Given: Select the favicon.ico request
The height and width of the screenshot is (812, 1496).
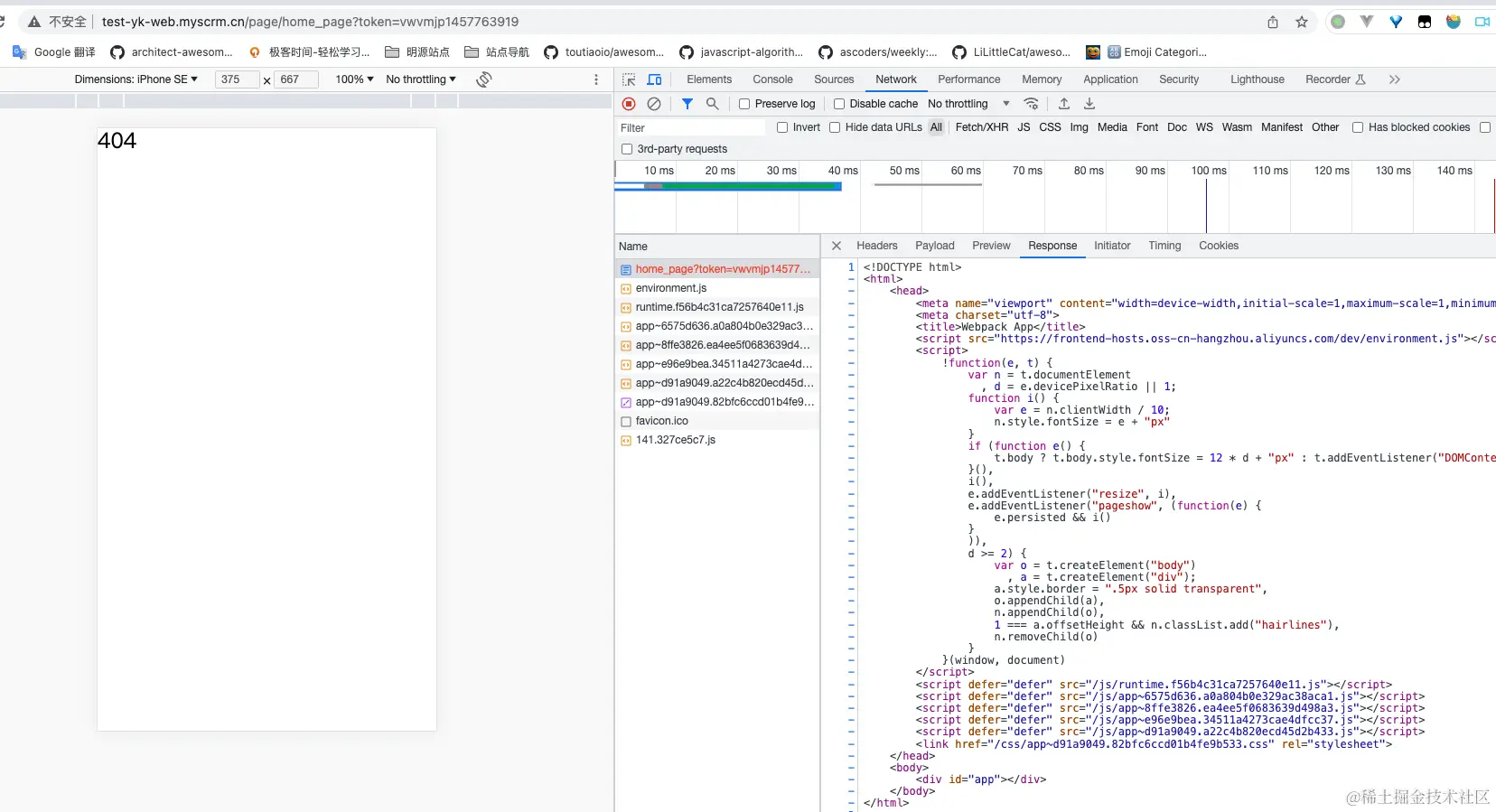Looking at the screenshot, I should tap(717, 421).
